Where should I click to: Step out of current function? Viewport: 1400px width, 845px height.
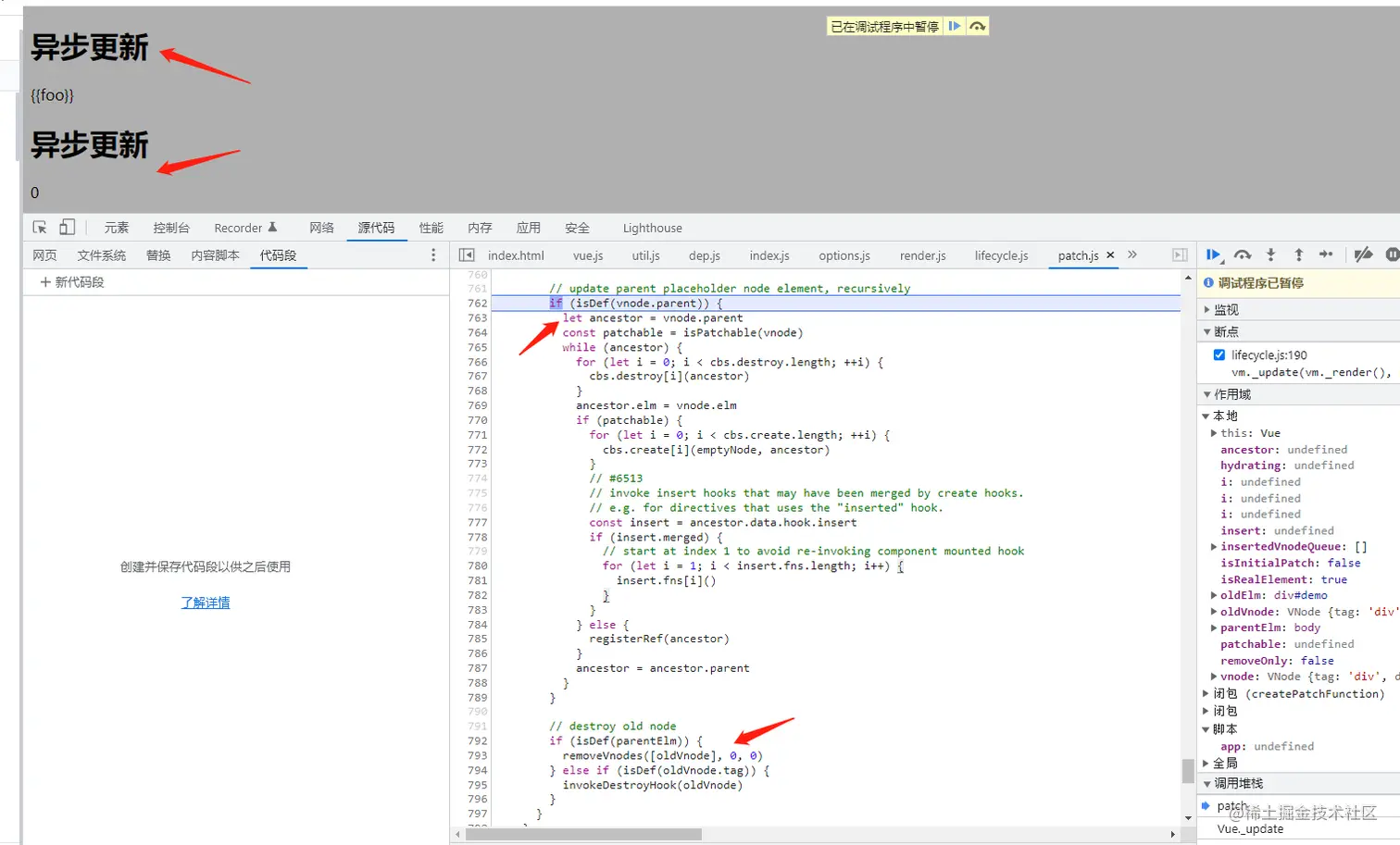pyautogui.click(x=1298, y=255)
